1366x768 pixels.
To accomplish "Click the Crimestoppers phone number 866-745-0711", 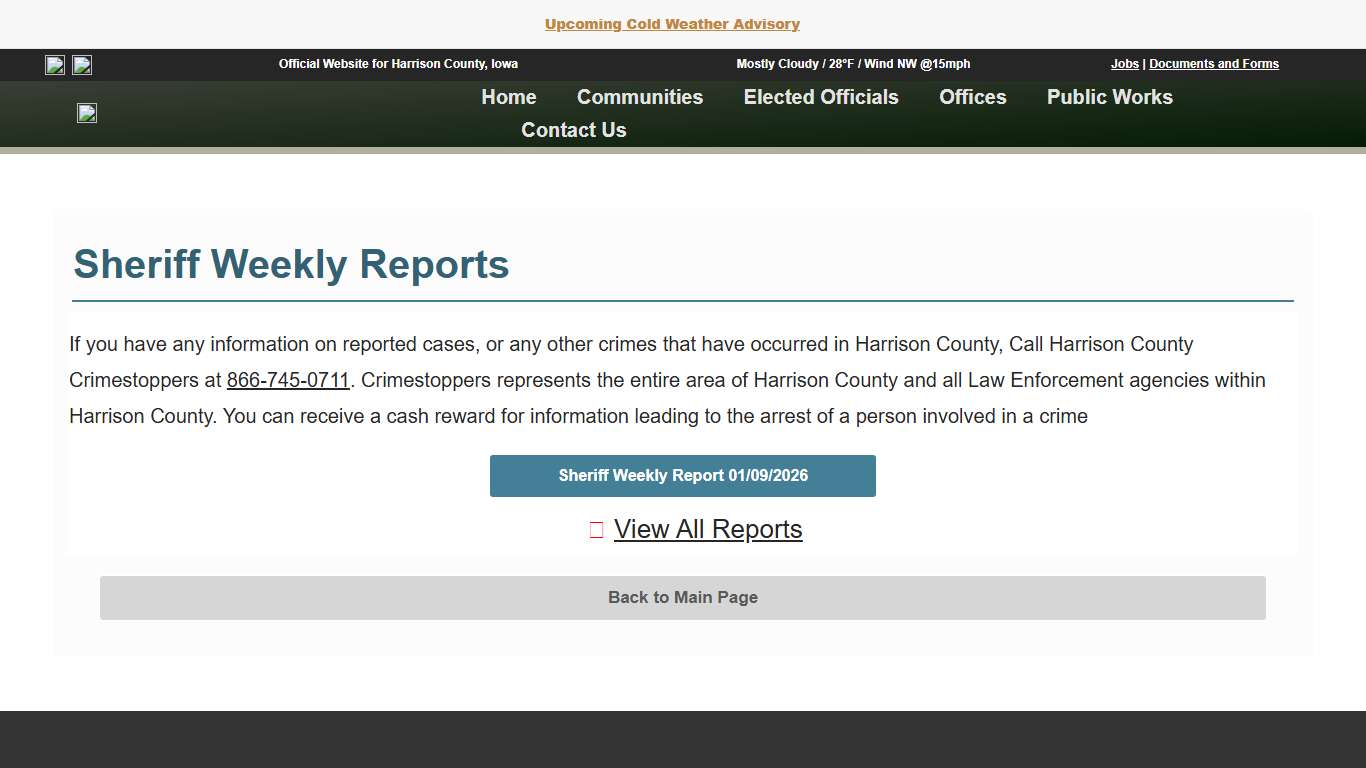I will (288, 380).
